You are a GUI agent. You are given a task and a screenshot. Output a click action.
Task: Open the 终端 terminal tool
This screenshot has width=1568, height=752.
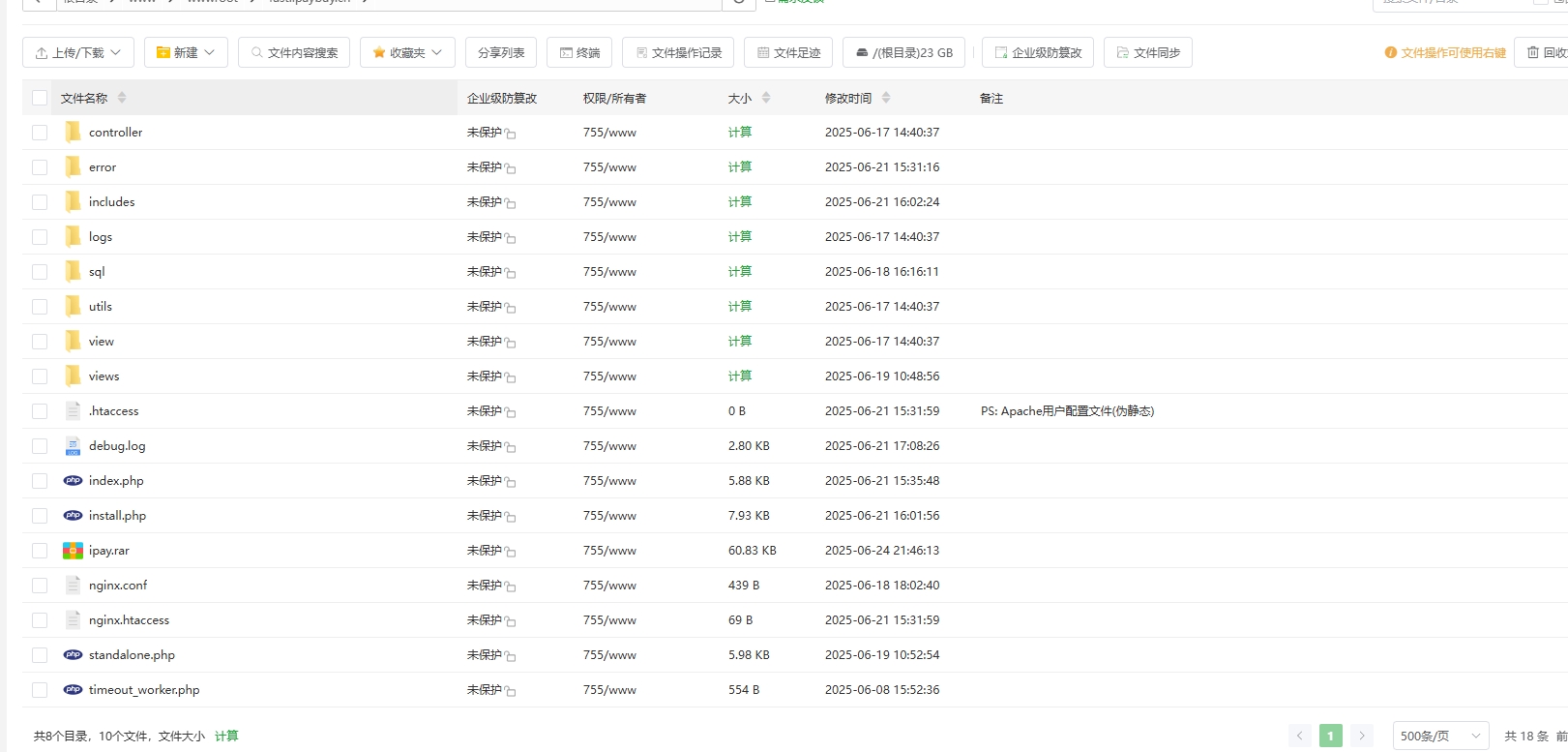tap(578, 52)
